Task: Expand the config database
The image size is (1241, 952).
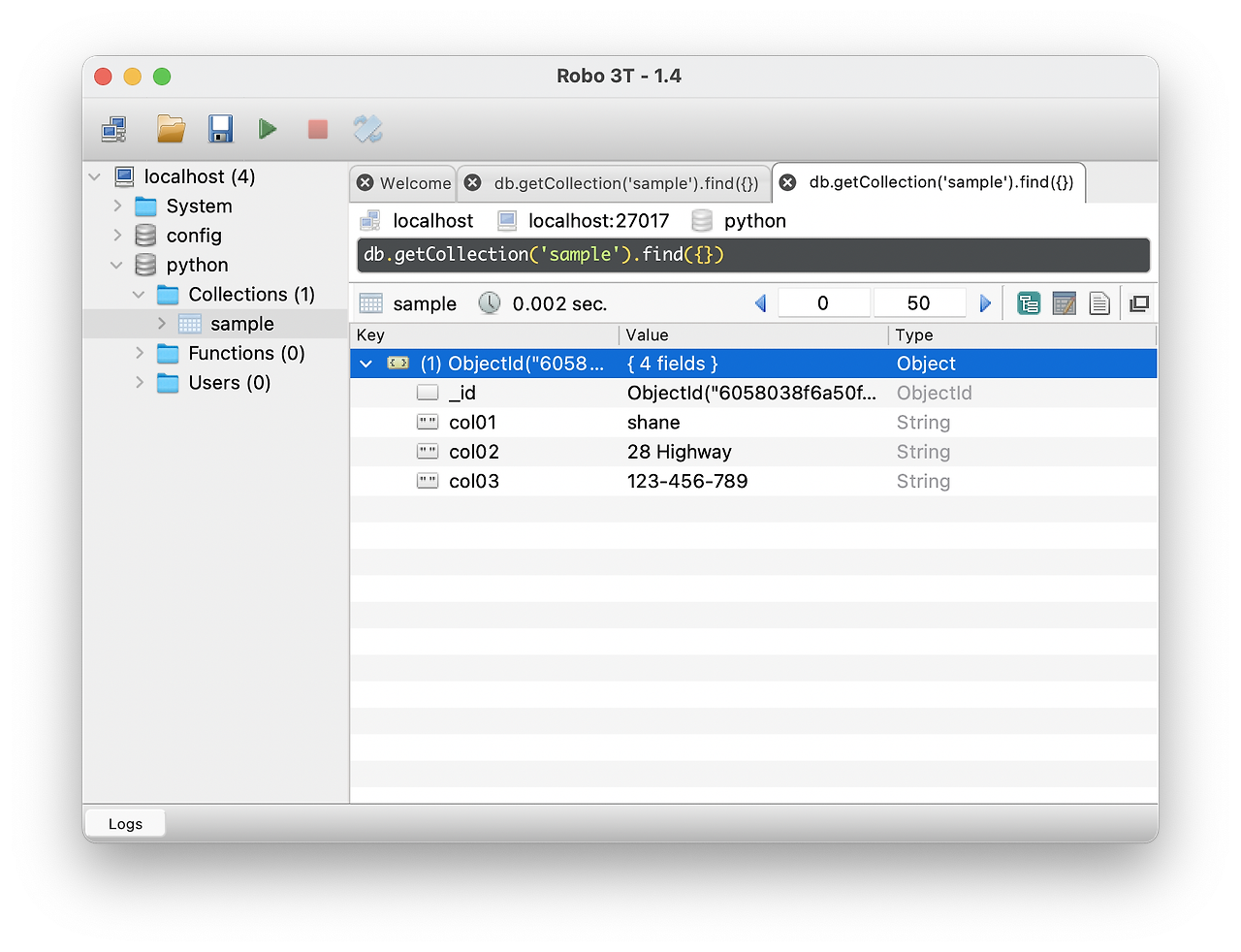Action: 117,236
